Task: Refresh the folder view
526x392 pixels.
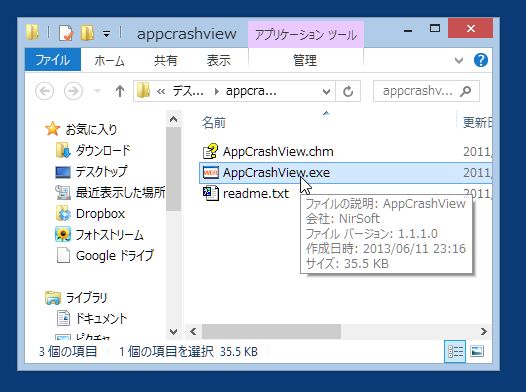Action: coord(348,91)
